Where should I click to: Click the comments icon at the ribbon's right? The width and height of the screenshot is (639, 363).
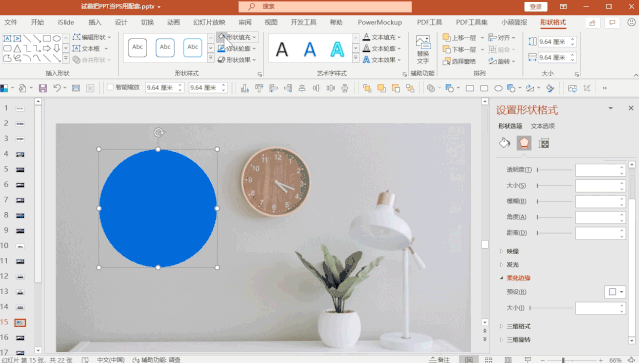pyautogui.click(x=612, y=23)
